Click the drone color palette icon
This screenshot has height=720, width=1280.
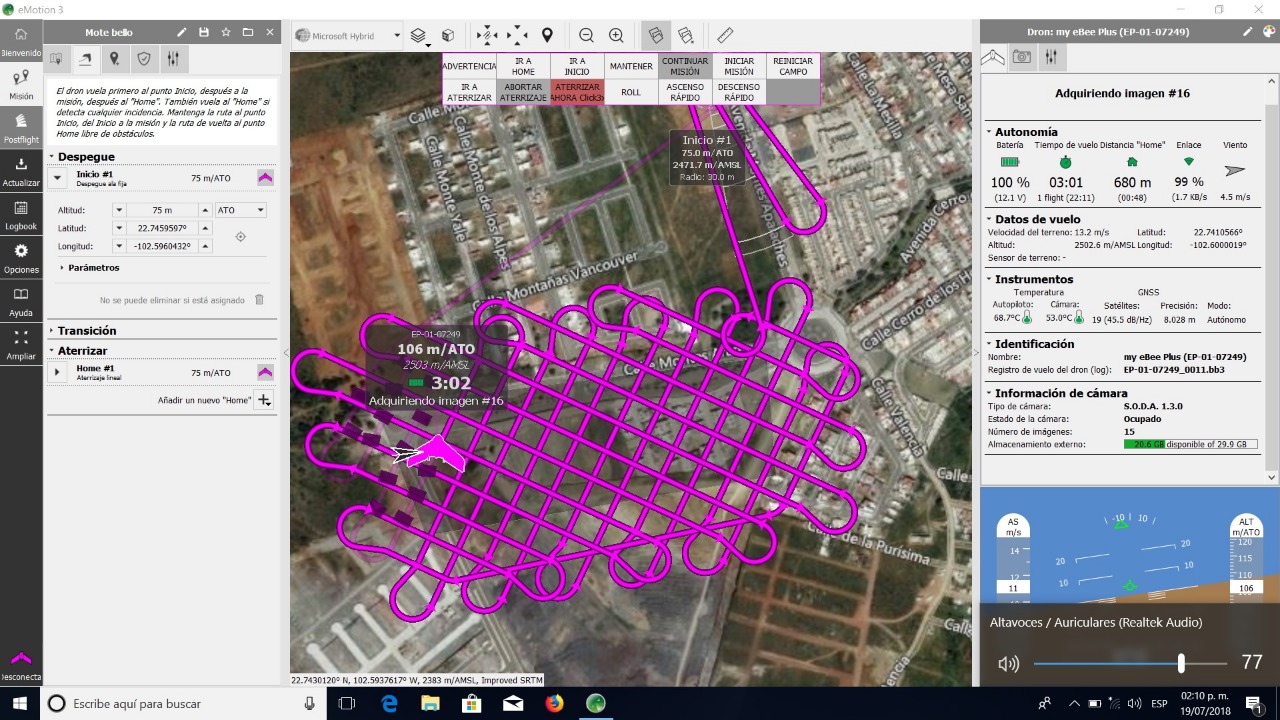[1267, 32]
